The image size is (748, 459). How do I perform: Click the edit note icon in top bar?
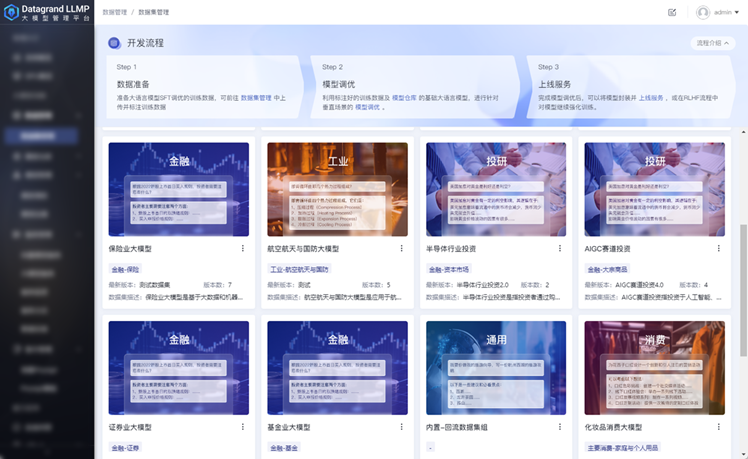point(672,12)
